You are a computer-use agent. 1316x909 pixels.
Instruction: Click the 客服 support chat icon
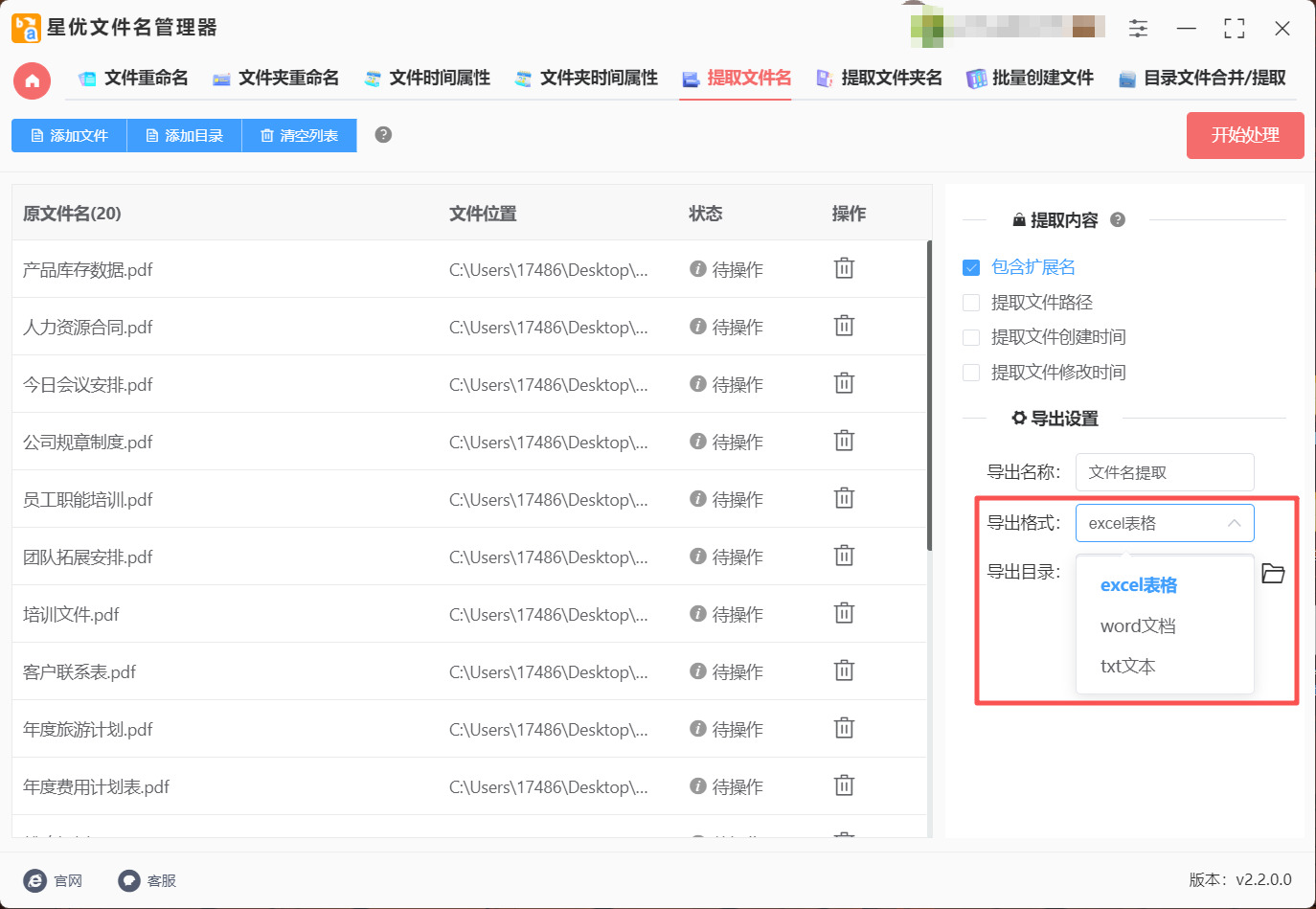129,880
